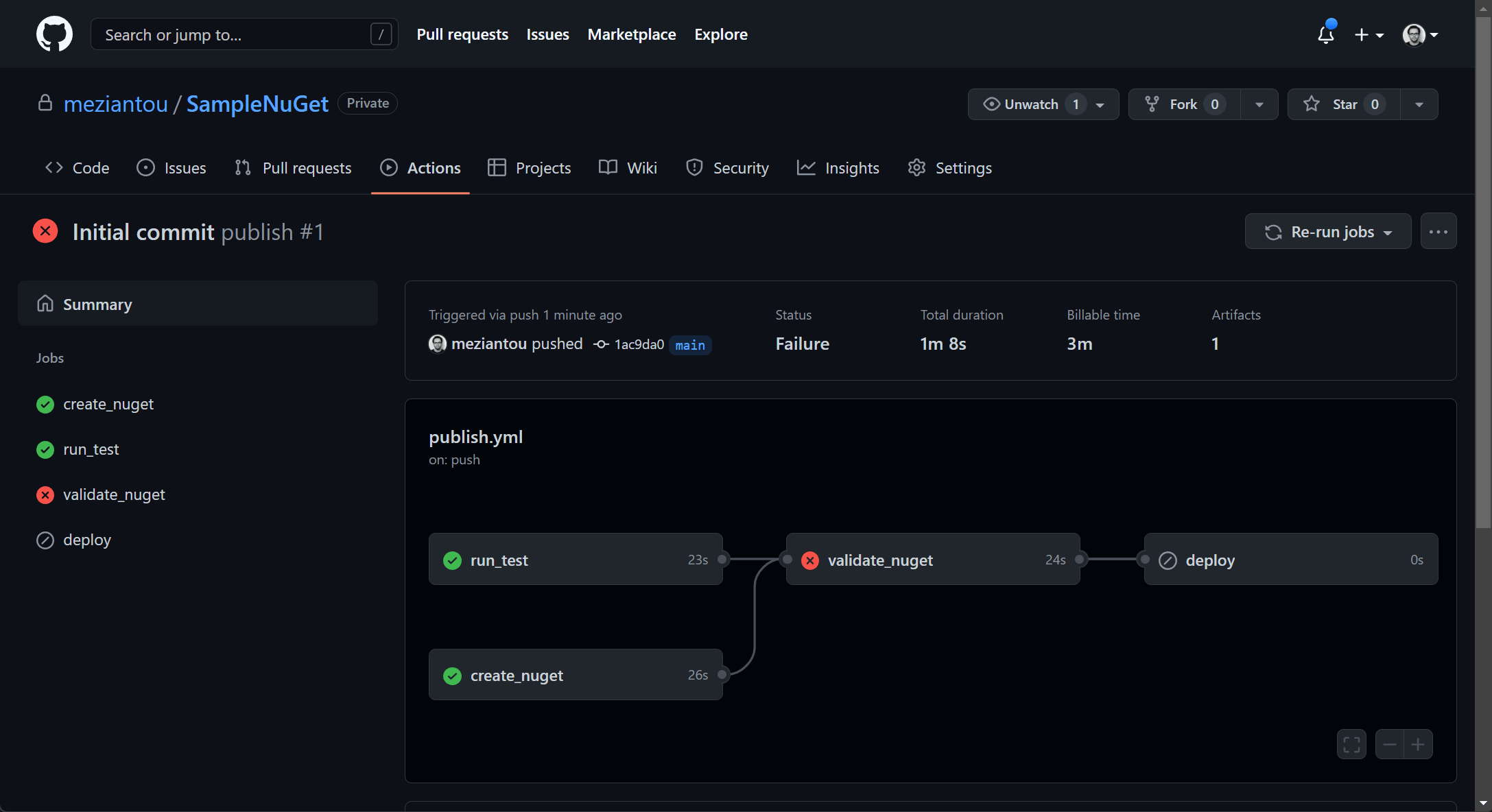Open the user avatar menu dropdown
The image size is (1492, 812).
[x=1420, y=34]
